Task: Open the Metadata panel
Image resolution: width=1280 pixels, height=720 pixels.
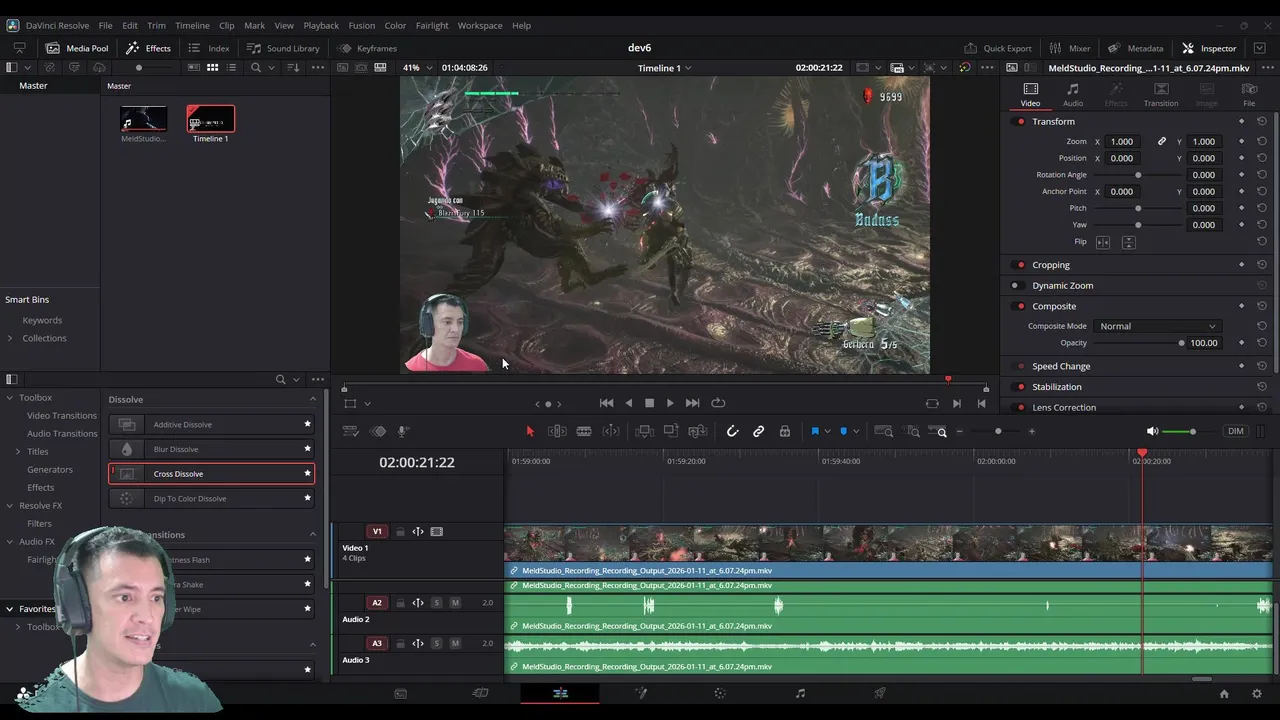Action: pos(1135,48)
